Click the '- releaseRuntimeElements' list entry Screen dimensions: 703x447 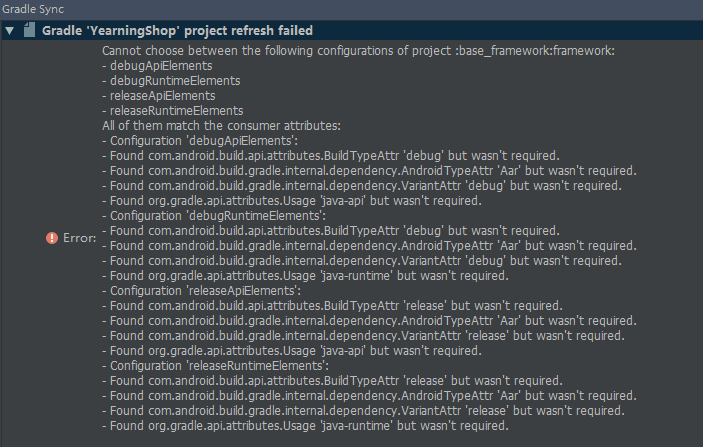tap(173, 110)
